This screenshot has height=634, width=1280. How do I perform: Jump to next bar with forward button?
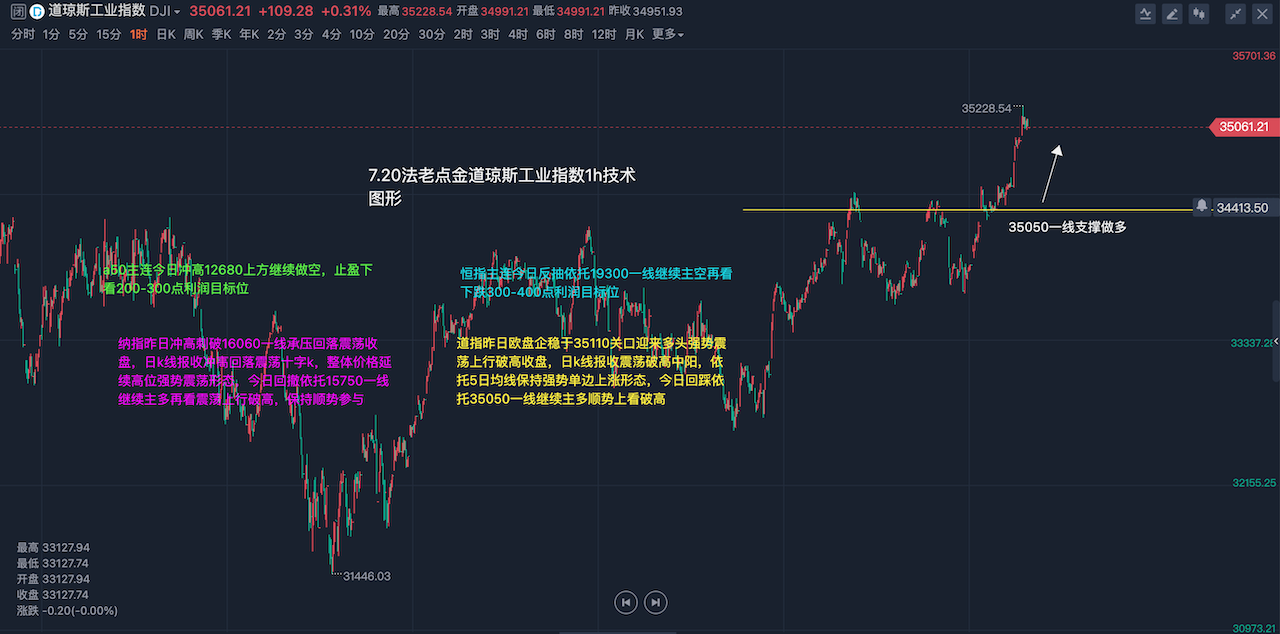click(655, 602)
